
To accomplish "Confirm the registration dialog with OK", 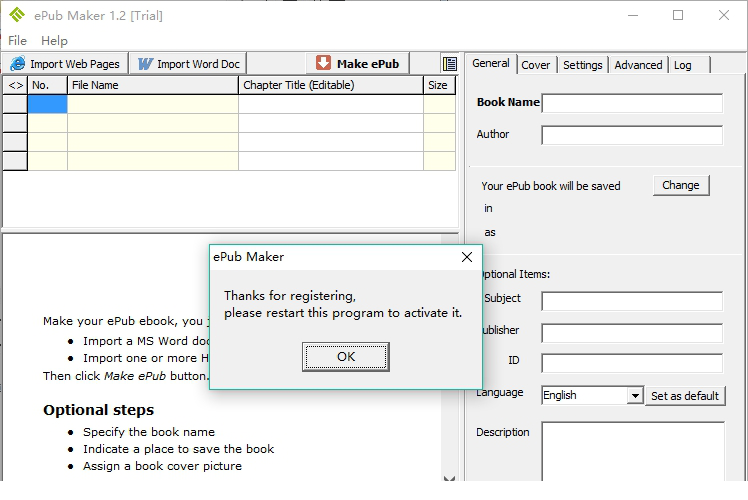I will tap(346, 356).
